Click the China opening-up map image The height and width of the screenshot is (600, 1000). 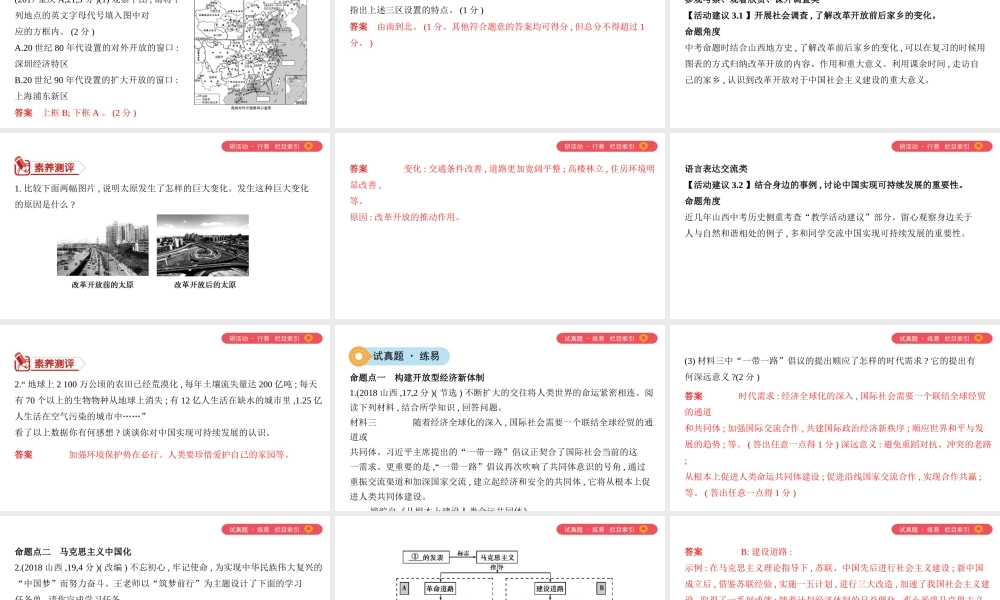(251, 54)
